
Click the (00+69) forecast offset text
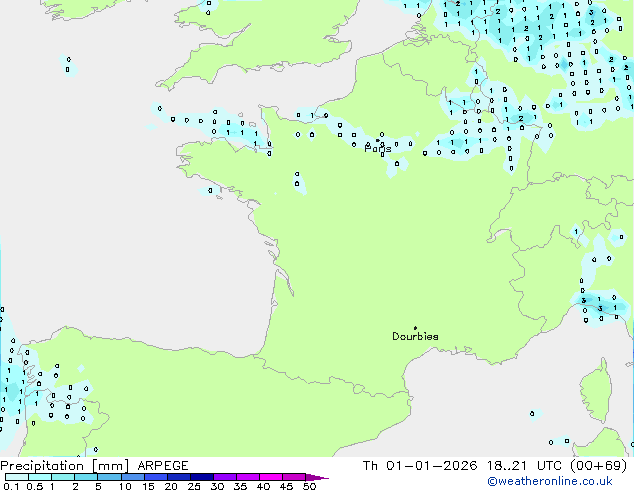coord(598,466)
